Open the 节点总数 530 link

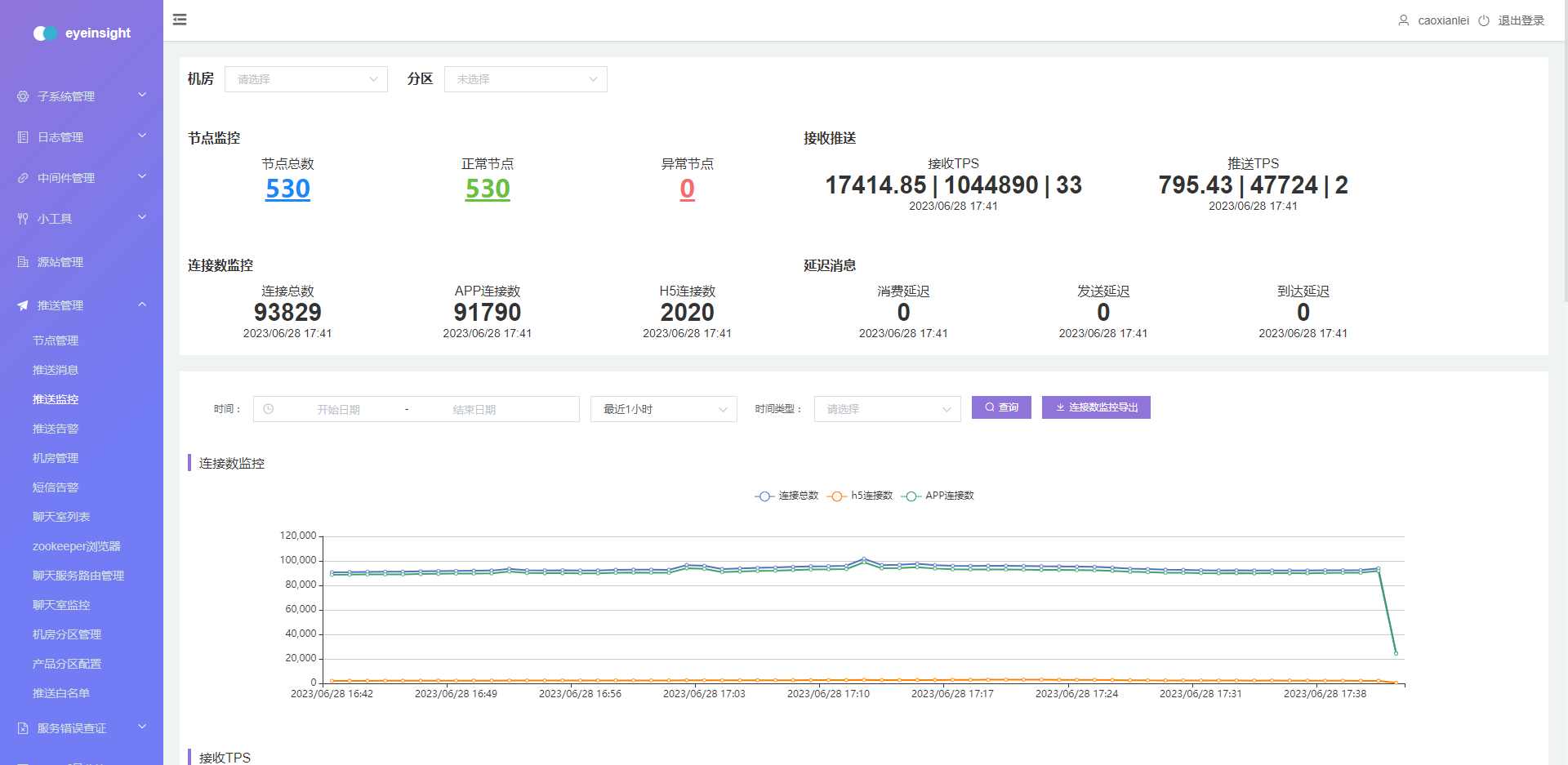click(x=287, y=189)
